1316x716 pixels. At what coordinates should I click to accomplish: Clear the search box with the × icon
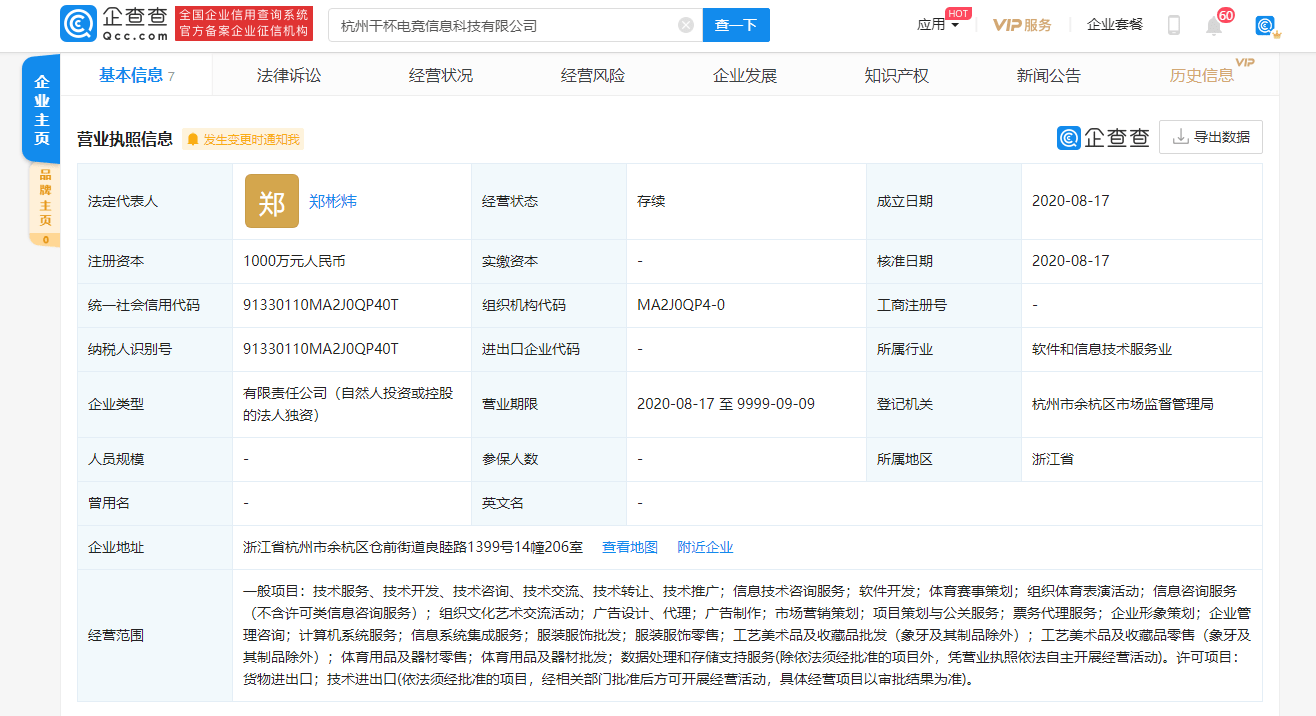pos(685,24)
